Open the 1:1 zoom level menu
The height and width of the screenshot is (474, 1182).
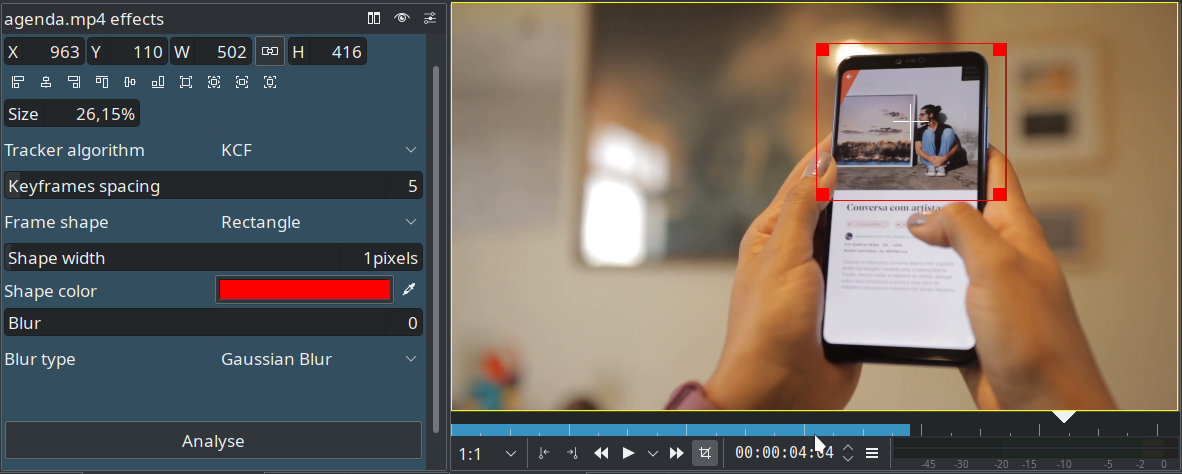(x=488, y=453)
